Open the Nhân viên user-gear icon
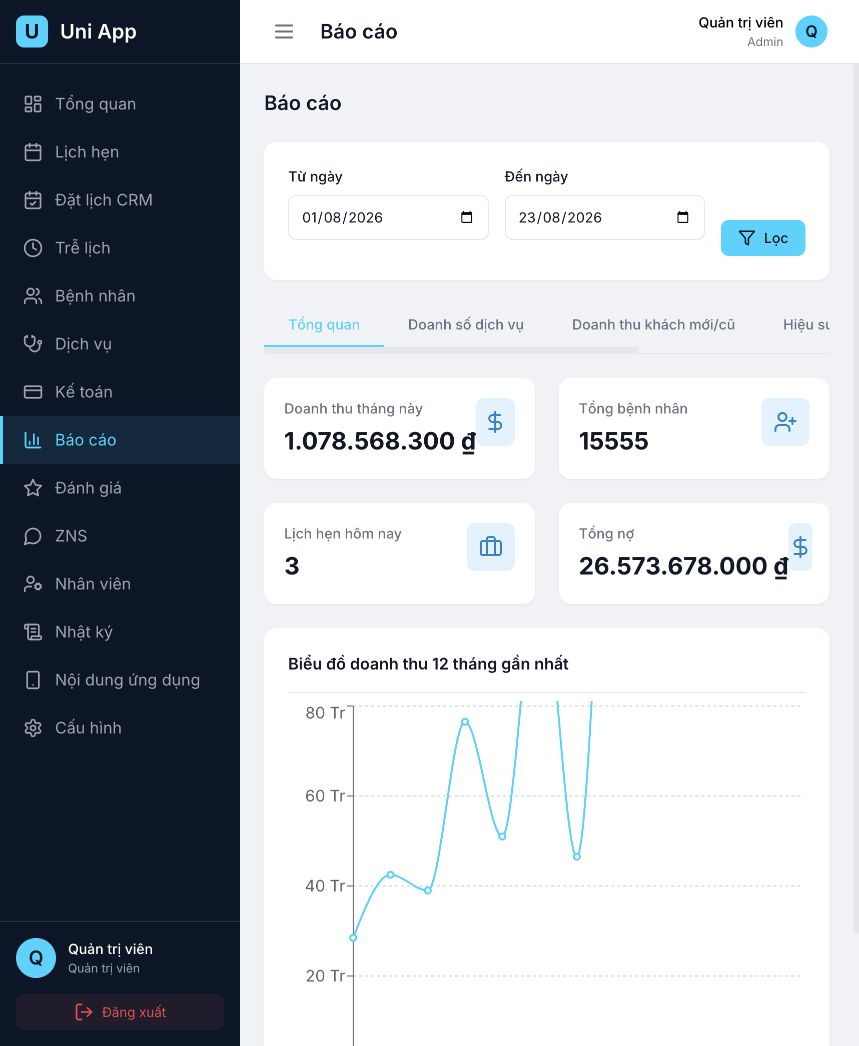The image size is (859, 1046). point(33,584)
